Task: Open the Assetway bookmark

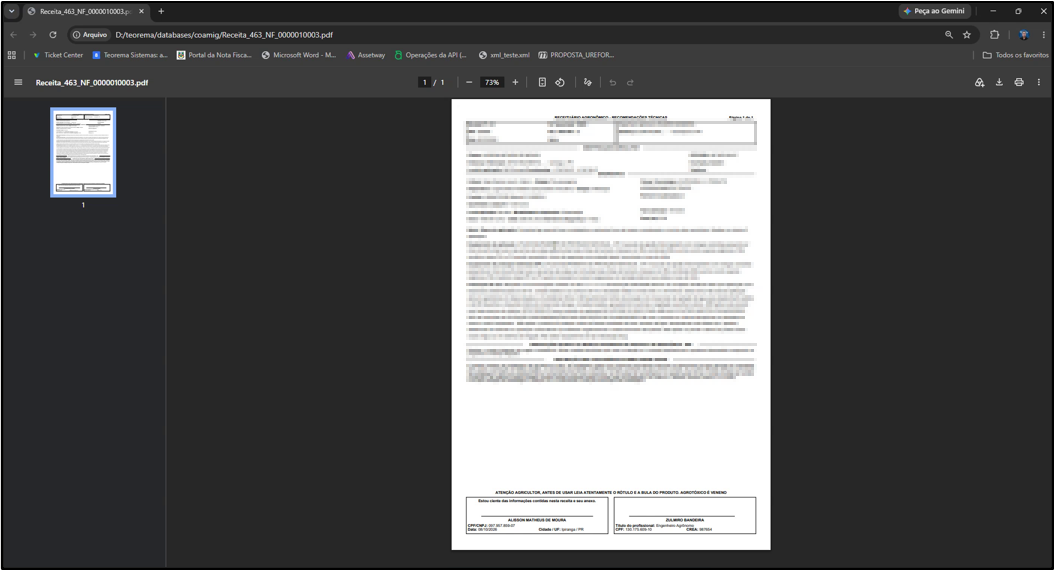Action: [366, 55]
